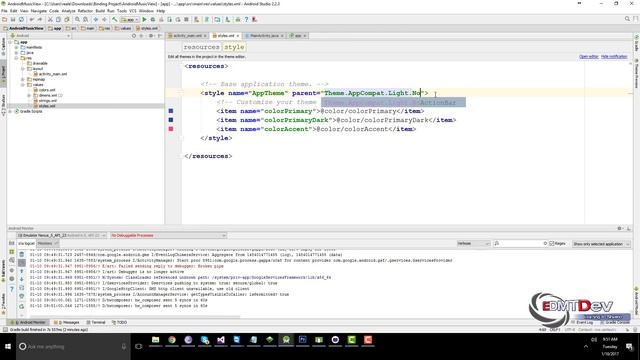Expand the mipmap folder node
Image resolution: width=640 pixels, height=360 pixels.
pyautogui.click(x=23, y=79)
